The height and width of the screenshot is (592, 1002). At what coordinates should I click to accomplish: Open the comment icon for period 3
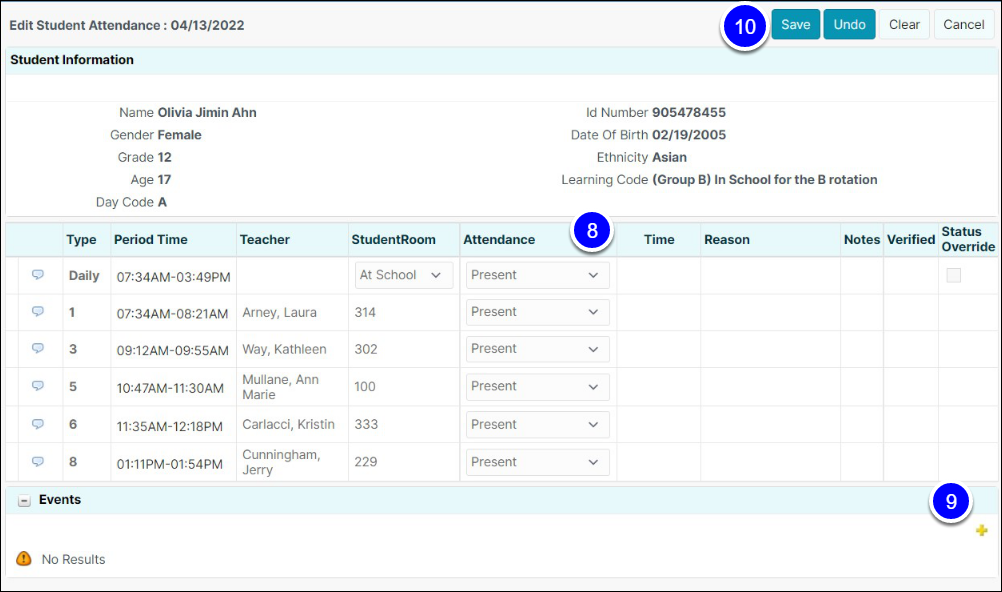(38, 348)
